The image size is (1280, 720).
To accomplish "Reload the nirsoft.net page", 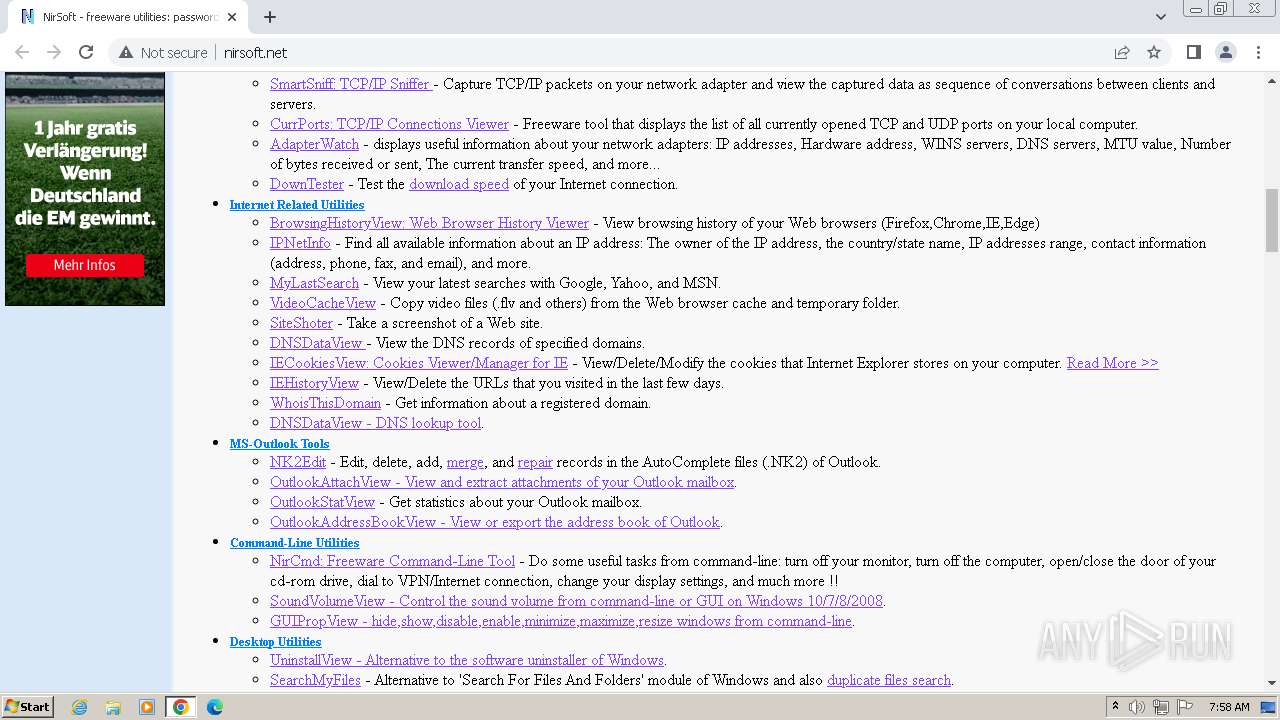I will point(86,52).
